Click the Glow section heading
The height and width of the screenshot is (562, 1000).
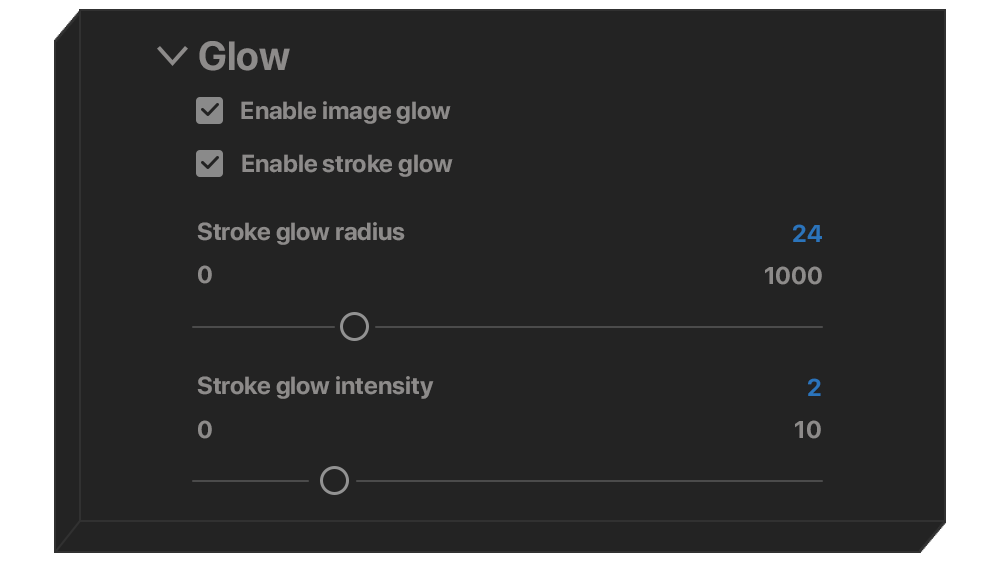pyautogui.click(x=244, y=56)
